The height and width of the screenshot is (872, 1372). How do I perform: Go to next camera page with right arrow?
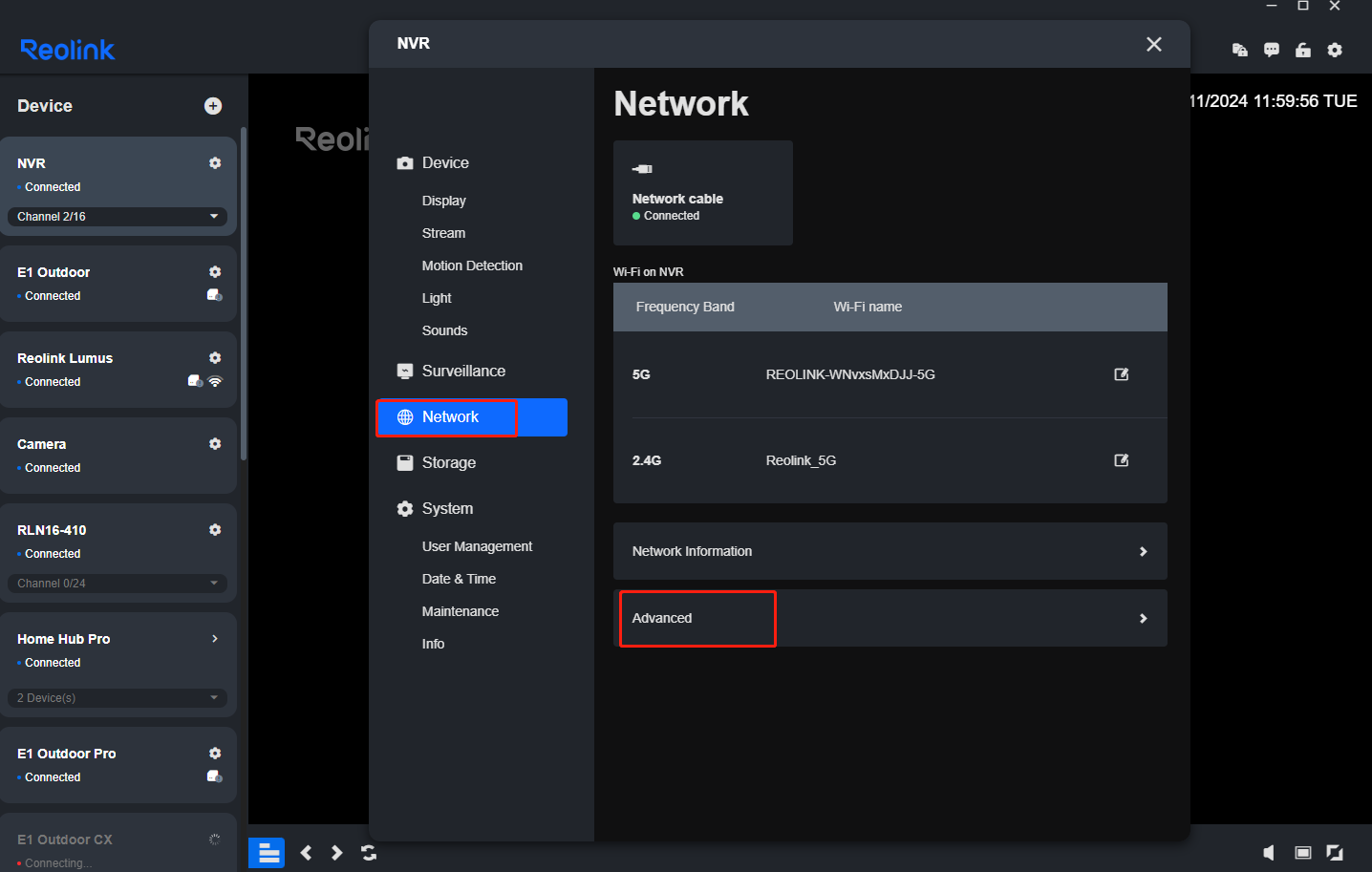[x=336, y=852]
